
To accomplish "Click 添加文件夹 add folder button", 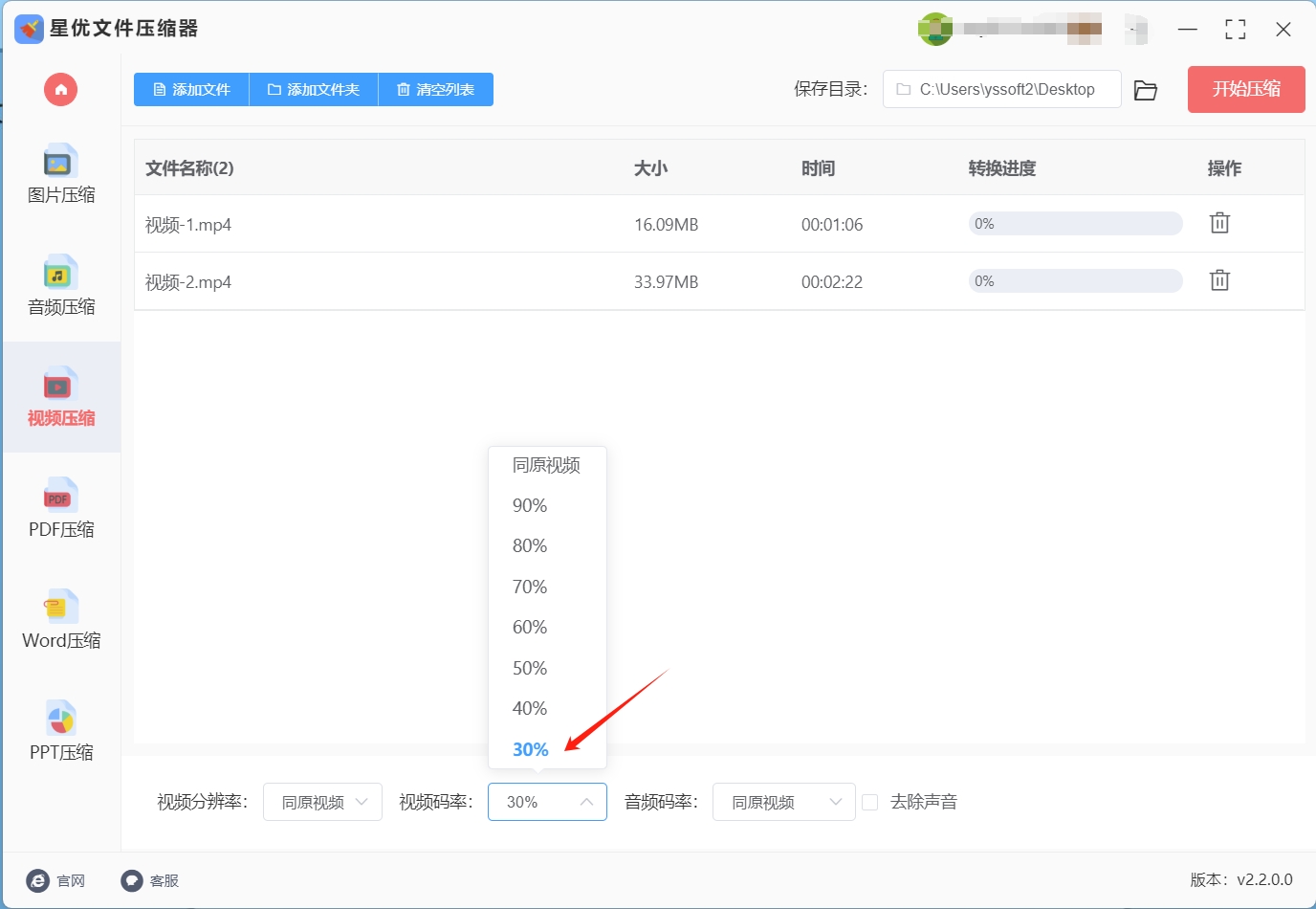I will tap(314, 89).
